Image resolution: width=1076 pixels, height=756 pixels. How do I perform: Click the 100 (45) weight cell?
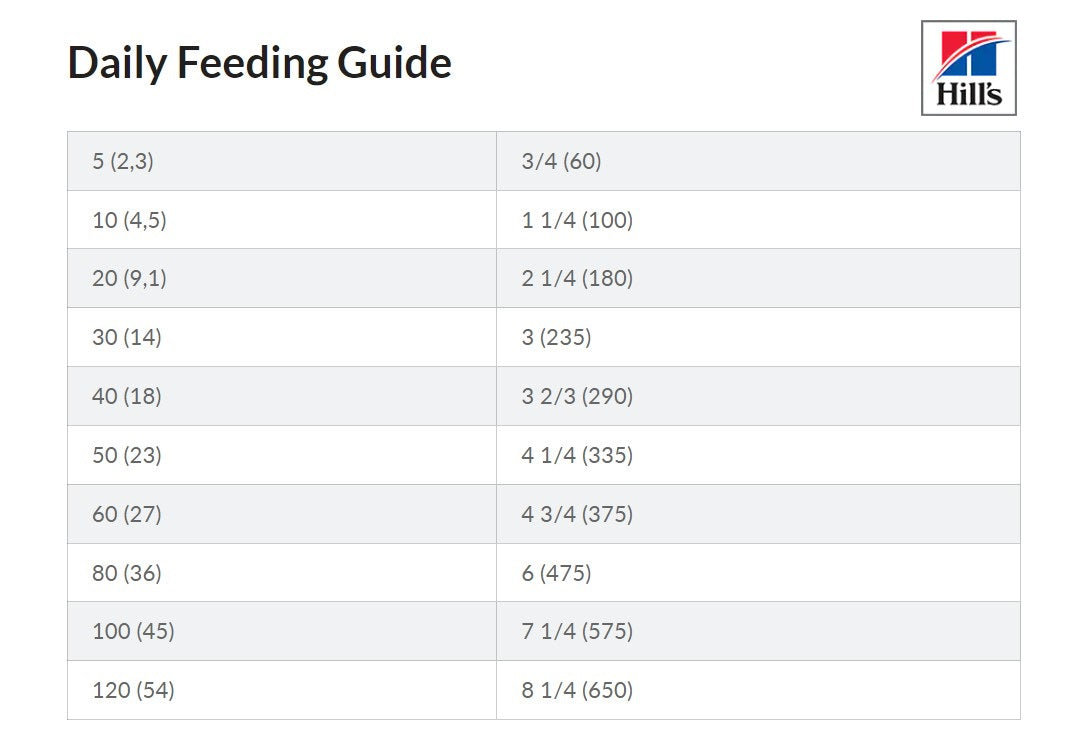(133, 632)
